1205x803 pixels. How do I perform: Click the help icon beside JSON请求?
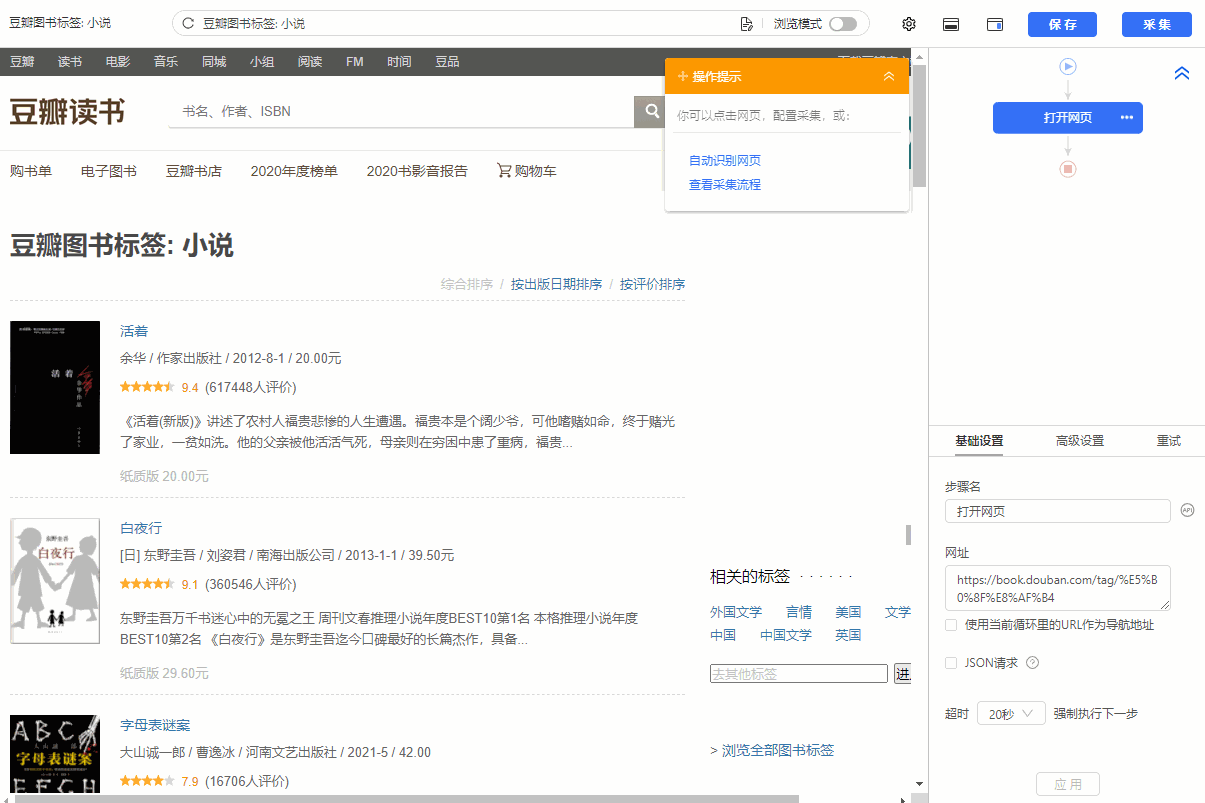(1033, 662)
